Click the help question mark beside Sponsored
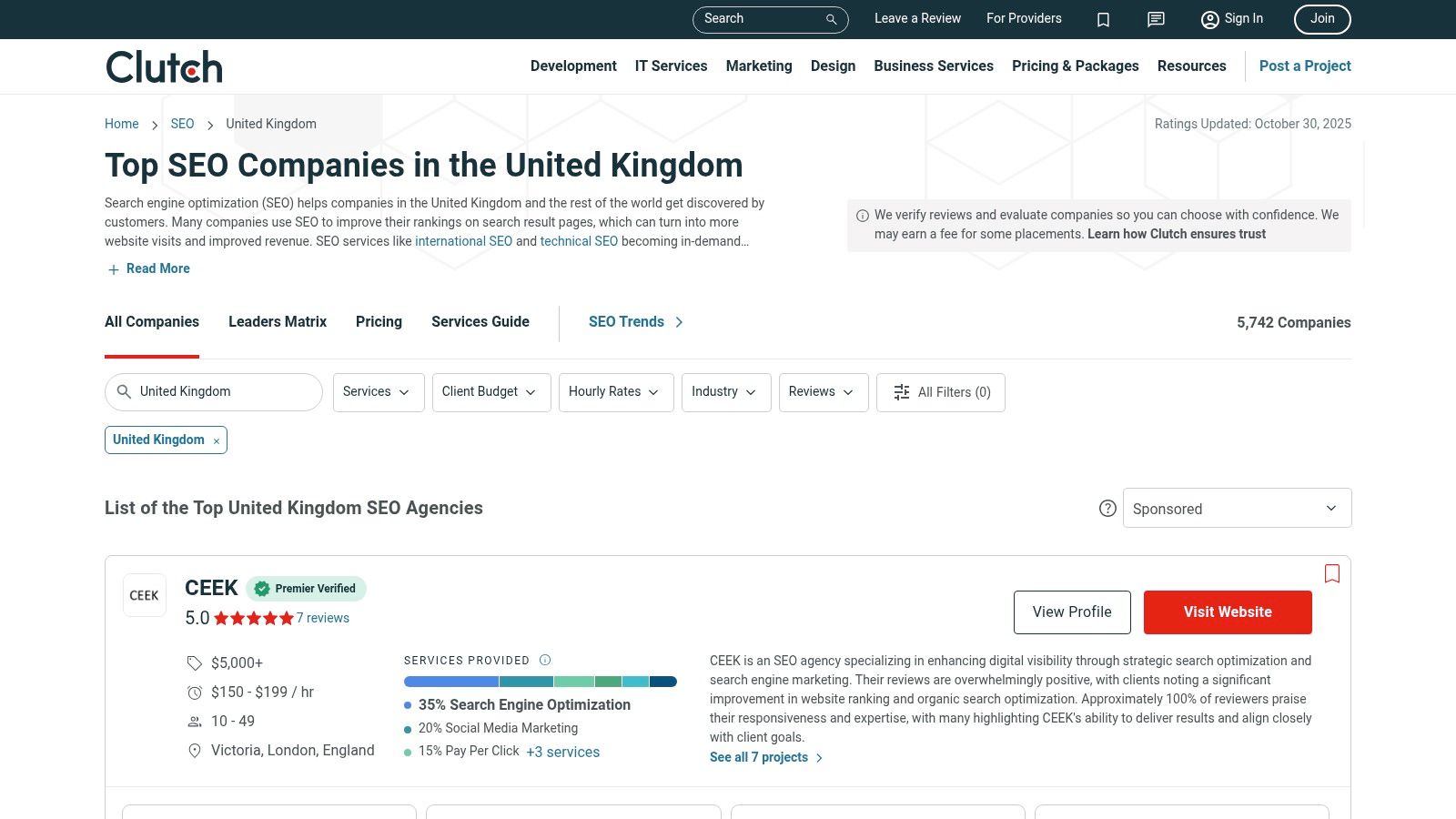The width and height of the screenshot is (1456, 819). click(x=1107, y=509)
